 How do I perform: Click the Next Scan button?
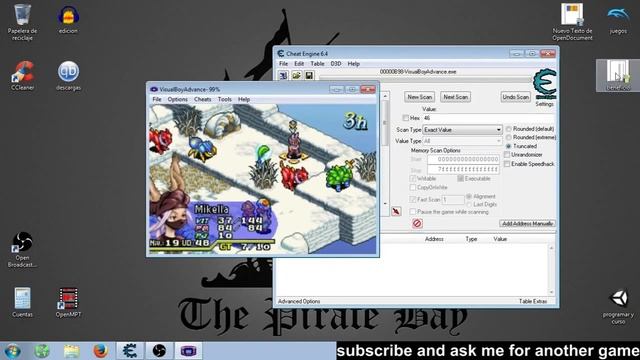pyautogui.click(x=456, y=97)
